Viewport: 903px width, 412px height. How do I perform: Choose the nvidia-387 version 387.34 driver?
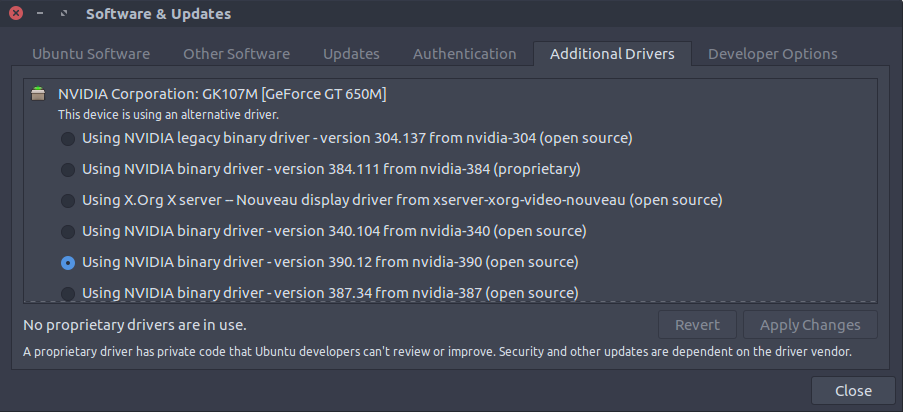[x=68, y=293]
